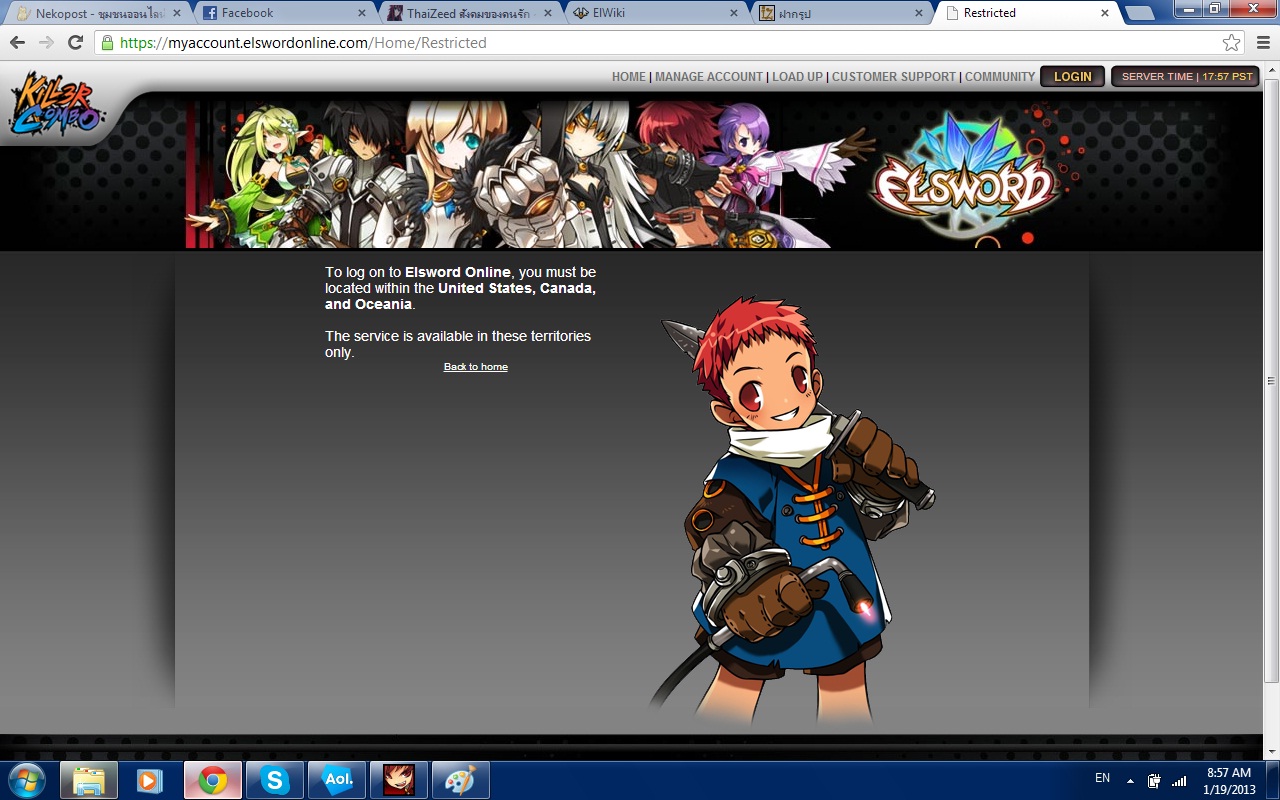Image resolution: width=1280 pixels, height=800 pixels.
Task: Bookmark this page with the star icon
Action: 1232,43
